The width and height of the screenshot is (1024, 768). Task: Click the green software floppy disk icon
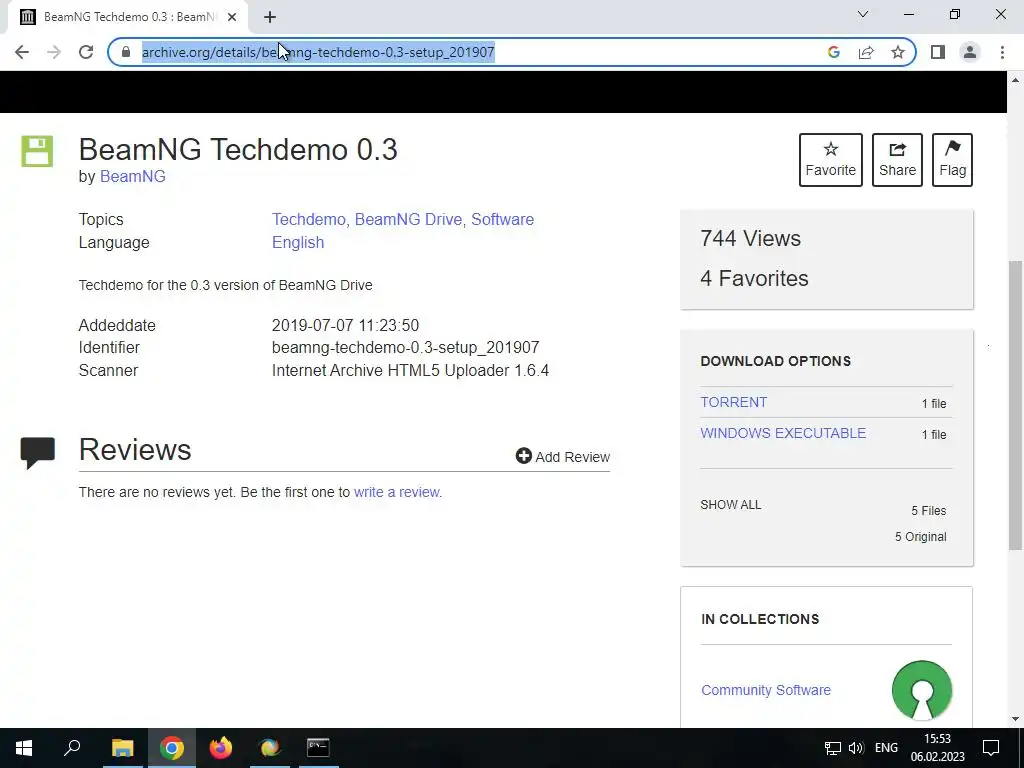point(37,152)
